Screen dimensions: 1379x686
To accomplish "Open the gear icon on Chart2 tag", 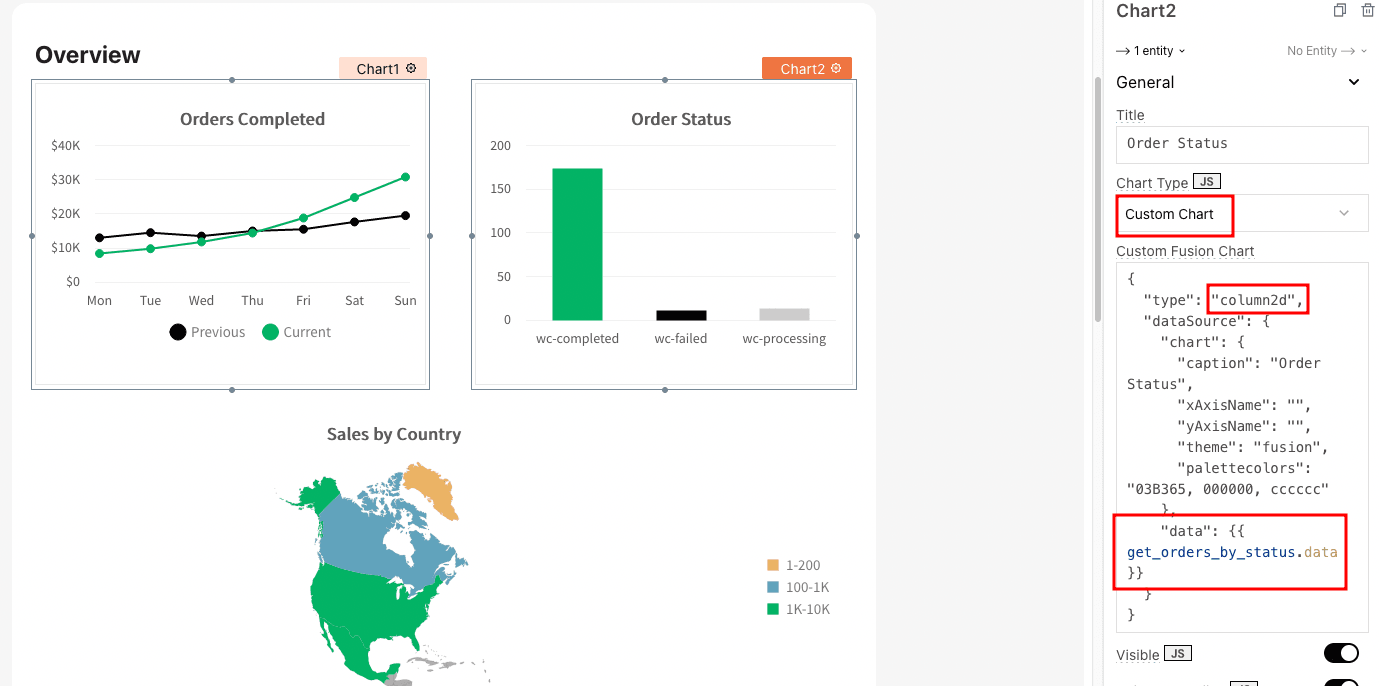I will pyautogui.click(x=836, y=68).
